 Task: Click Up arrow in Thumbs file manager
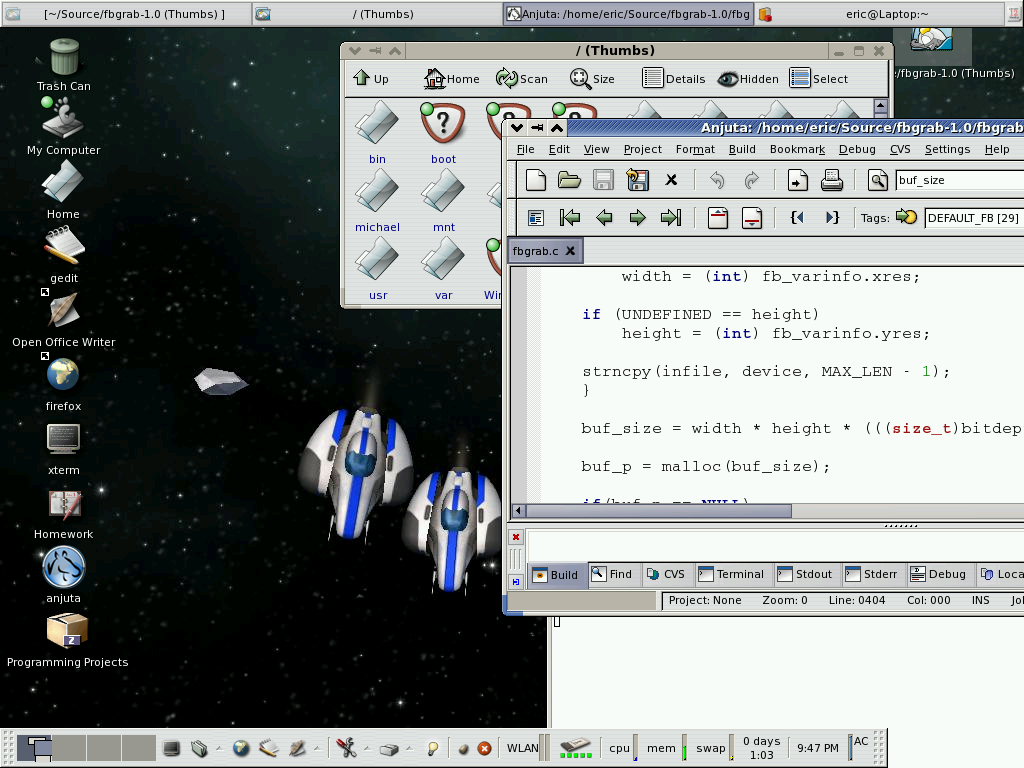[370, 78]
